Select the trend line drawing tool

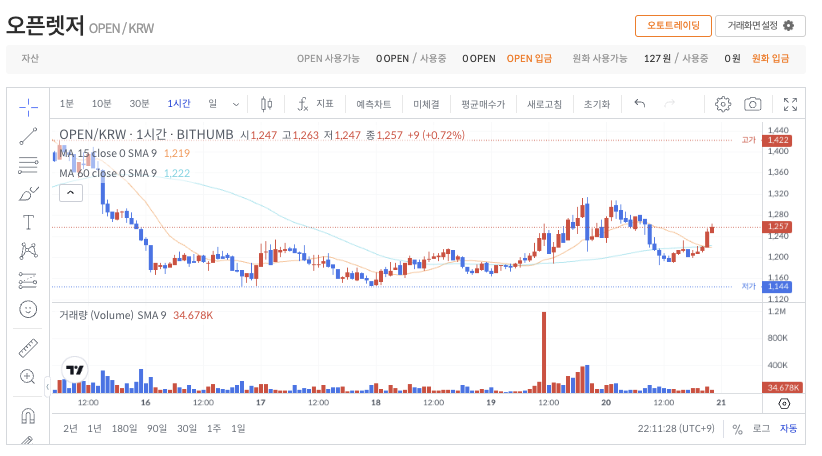tap(28, 135)
